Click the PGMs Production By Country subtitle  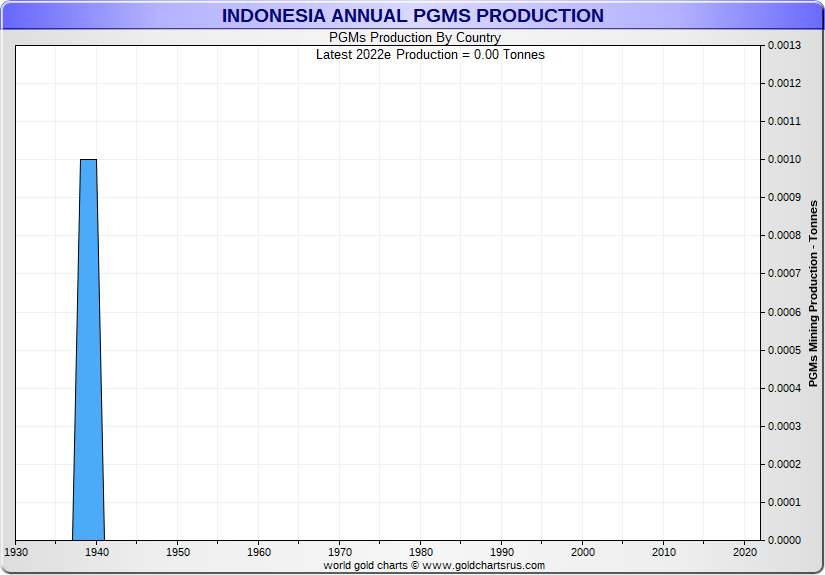(429, 38)
